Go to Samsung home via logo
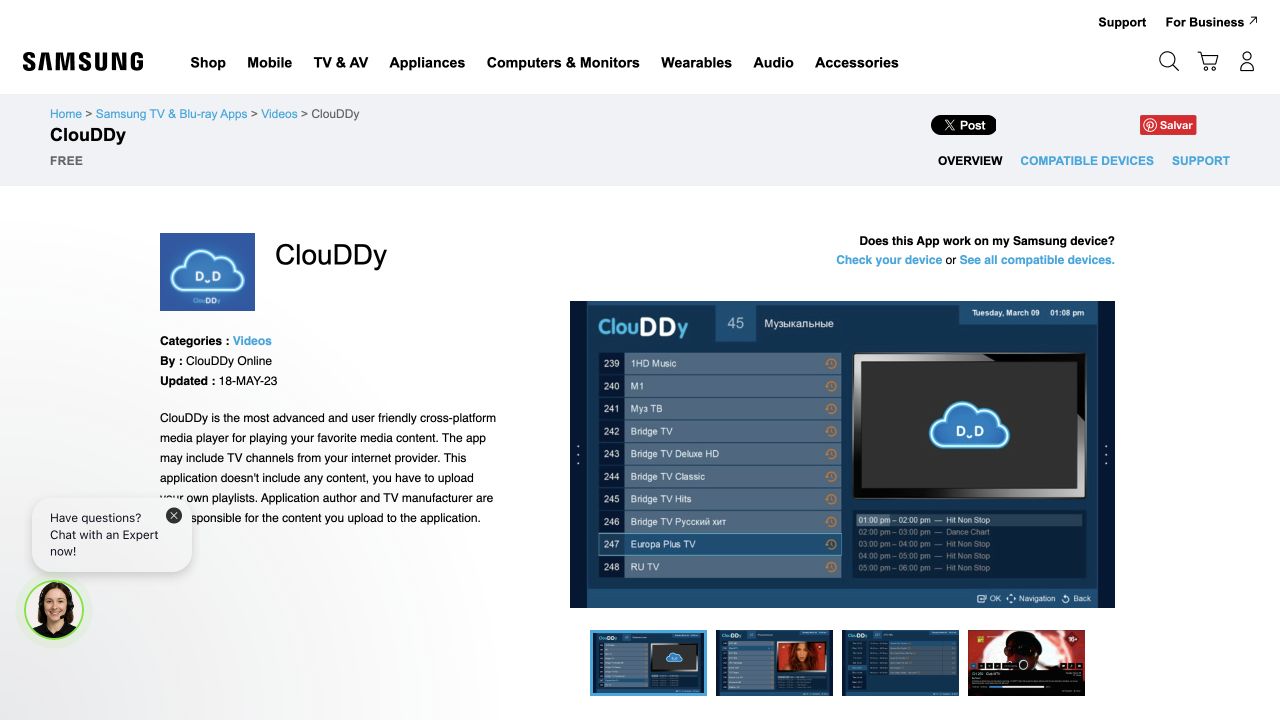Image resolution: width=1280 pixels, height=720 pixels. pos(83,62)
